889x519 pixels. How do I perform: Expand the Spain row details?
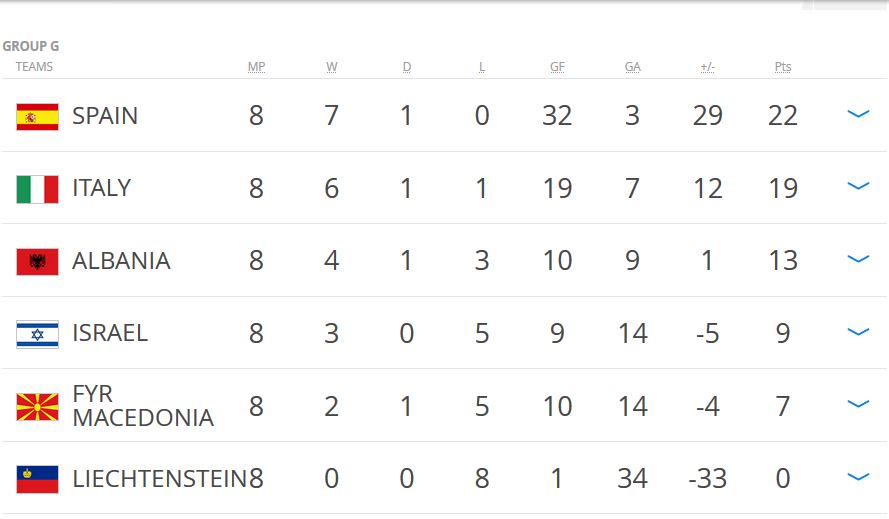click(x=858, y=114)
